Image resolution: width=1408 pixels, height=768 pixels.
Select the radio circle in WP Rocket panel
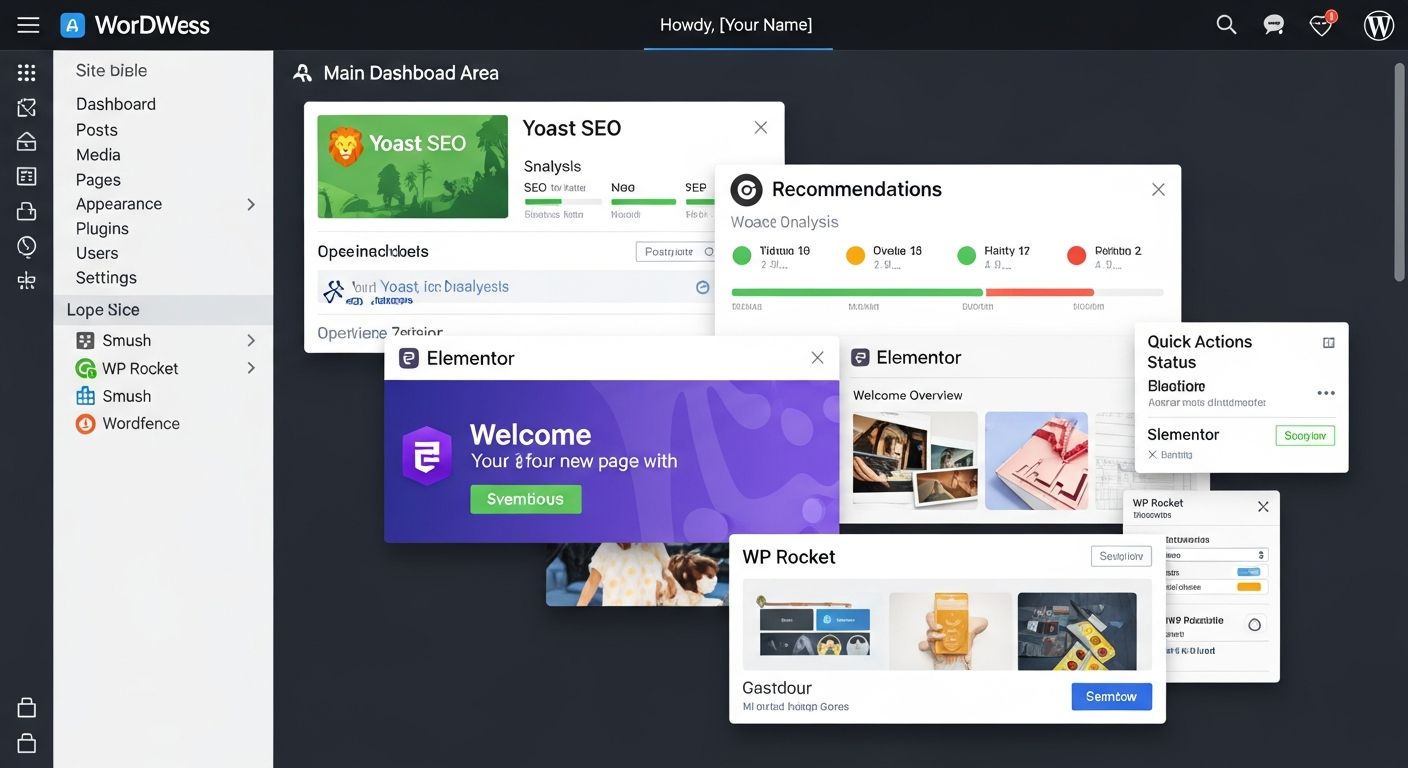(x=1254, y=625)
